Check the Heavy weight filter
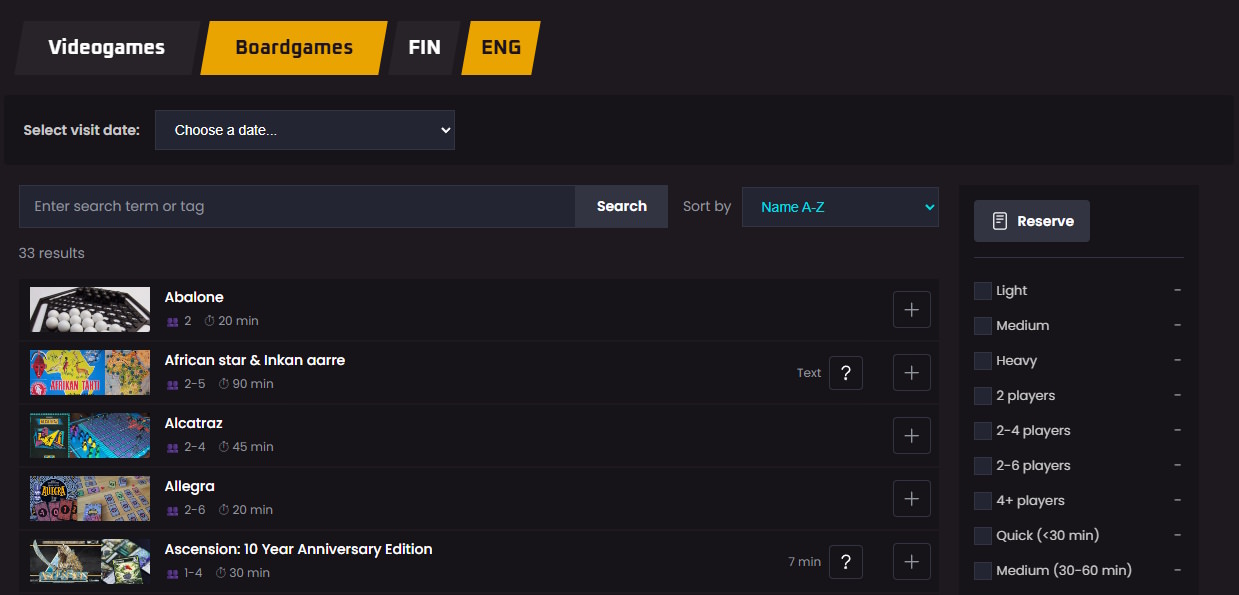The width and height of the screenshot is (1239, 595). click(983, 361)
